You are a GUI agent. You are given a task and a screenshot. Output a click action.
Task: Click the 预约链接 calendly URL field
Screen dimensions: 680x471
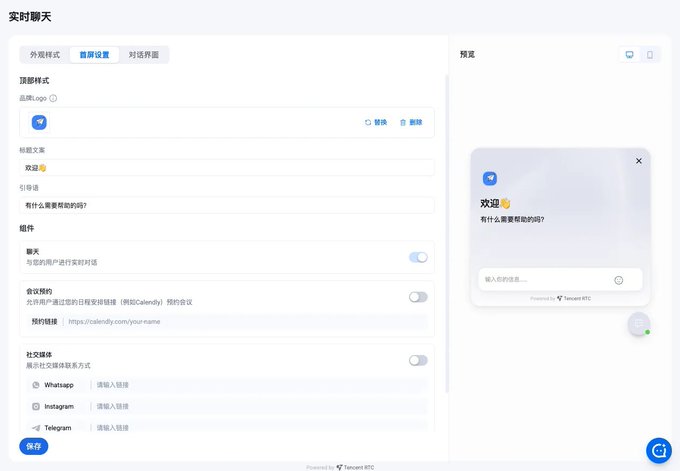246,322
